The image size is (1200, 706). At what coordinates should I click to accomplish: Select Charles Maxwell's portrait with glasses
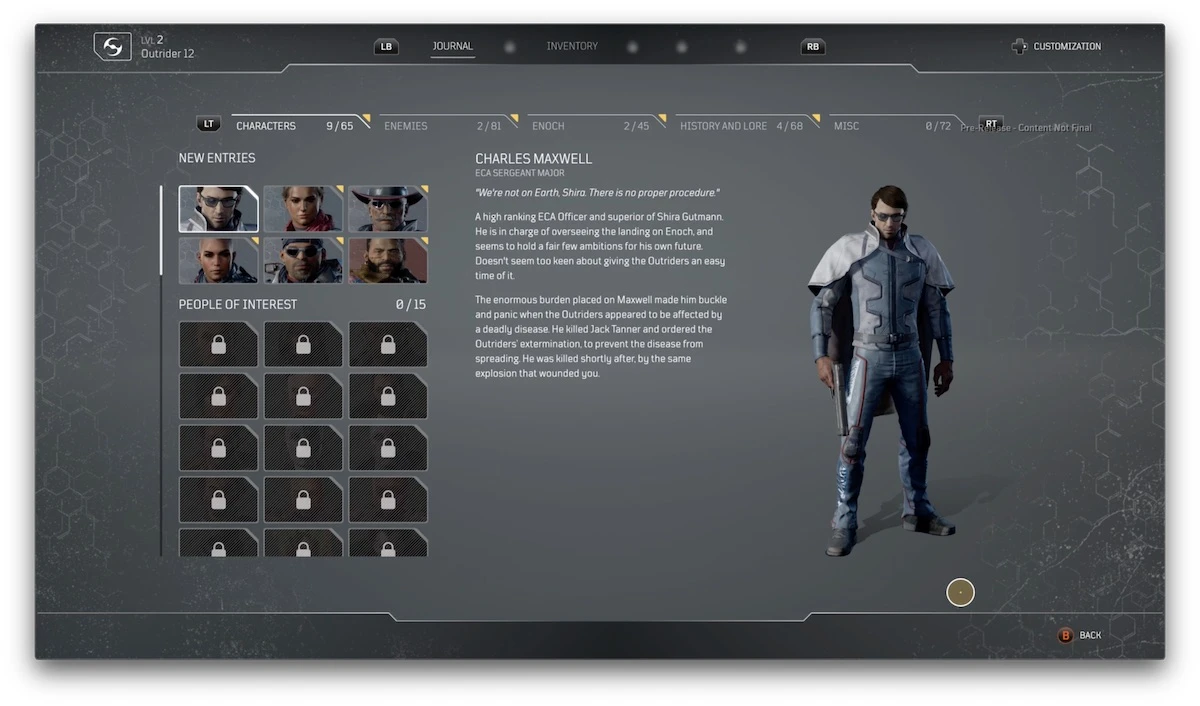pyautogui.click(x=218, y=208)
